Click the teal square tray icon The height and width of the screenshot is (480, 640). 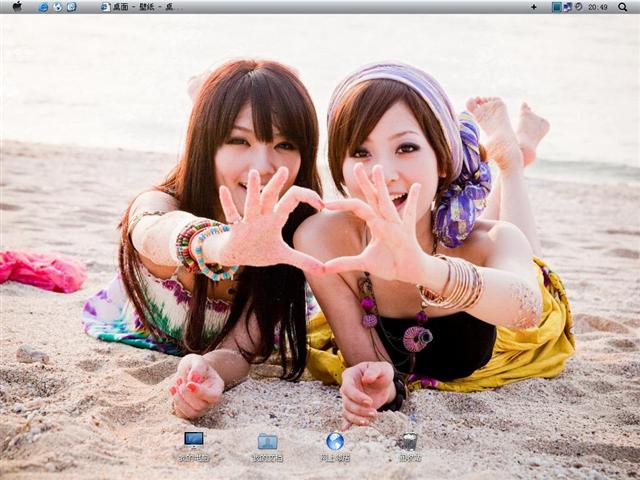tap(556, 7)
